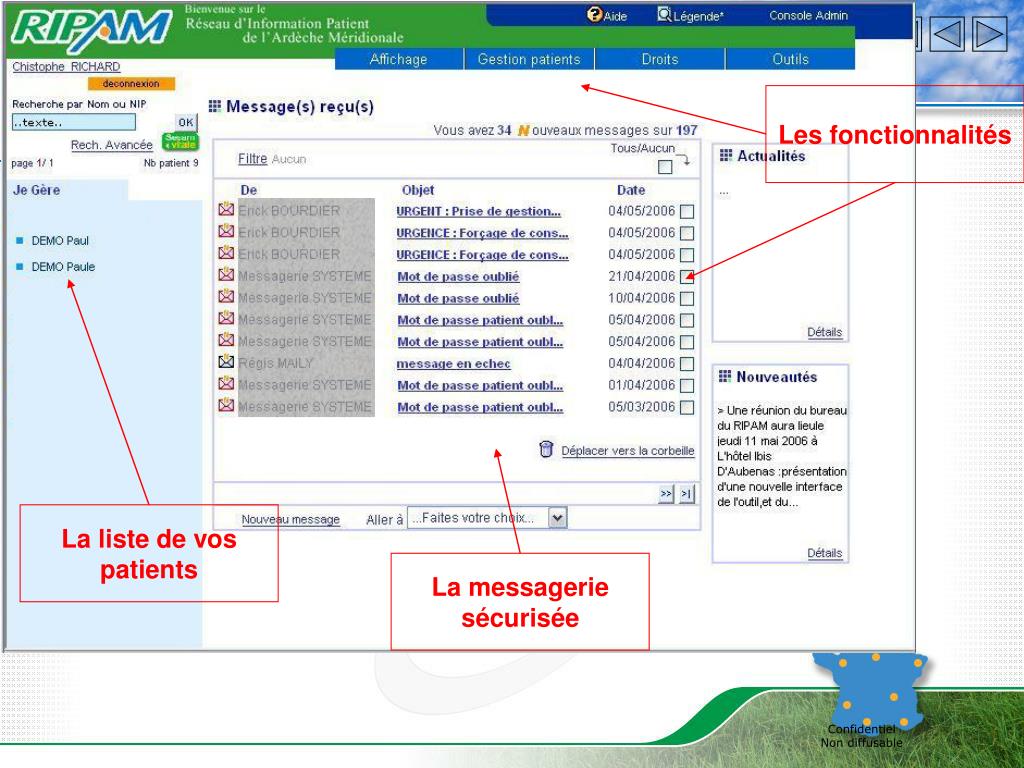Open the Outils menu
The image size is (1024, 768).
(x=790, y=59)
